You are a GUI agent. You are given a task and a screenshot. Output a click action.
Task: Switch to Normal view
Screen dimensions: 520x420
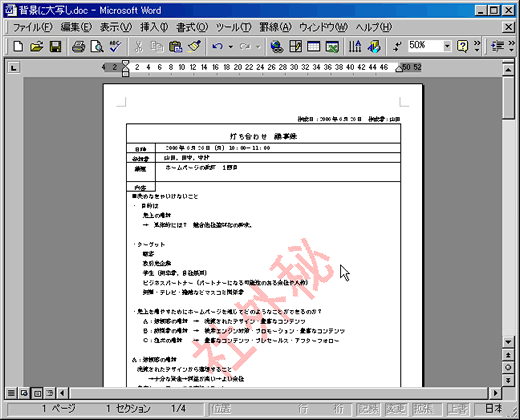click(x=11, y=393)
